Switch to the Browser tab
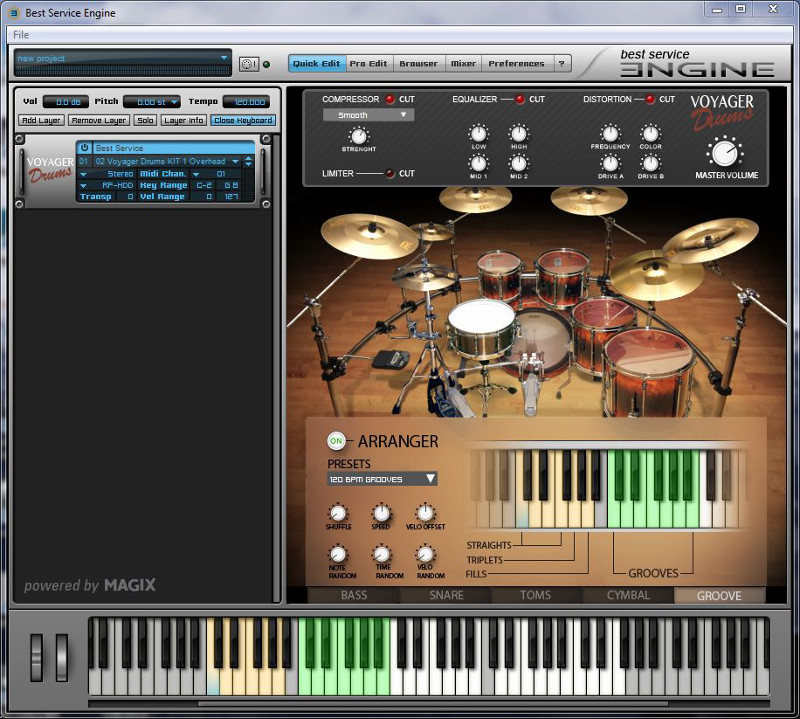 tap(418, 64)
